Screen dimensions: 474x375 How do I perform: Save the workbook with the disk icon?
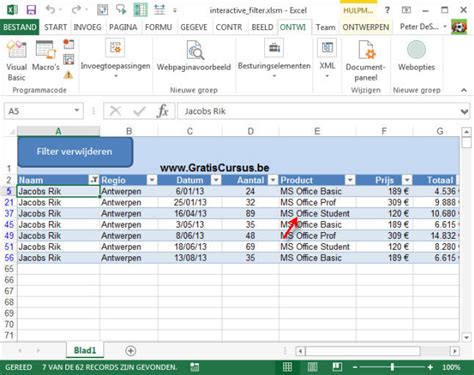31,10
